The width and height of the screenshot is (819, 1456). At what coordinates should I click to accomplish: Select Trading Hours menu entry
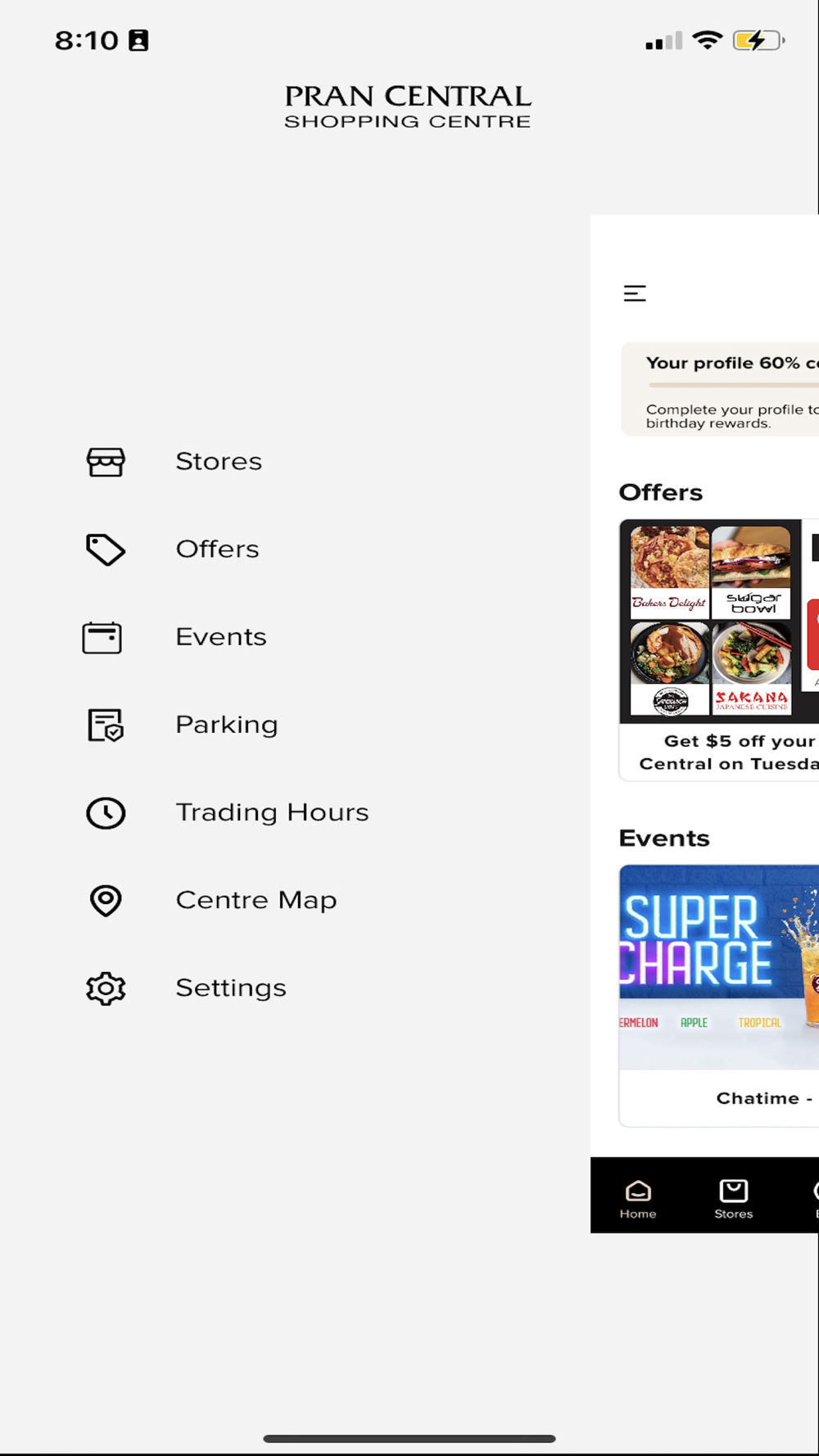[x=272, y=812]
